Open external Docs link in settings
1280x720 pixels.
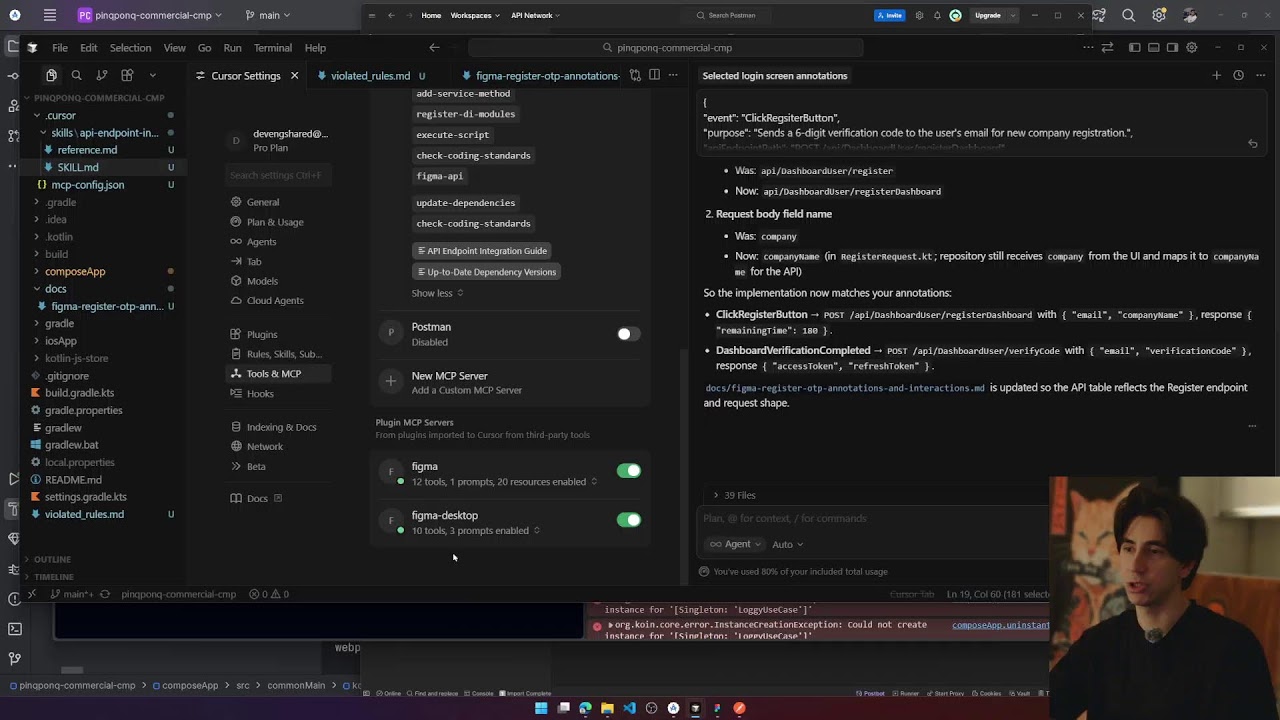[x=257, y=499]
